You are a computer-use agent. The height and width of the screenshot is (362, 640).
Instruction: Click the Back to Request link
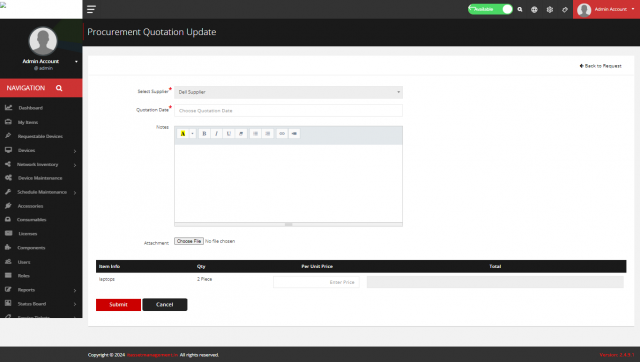pos(600,66)
